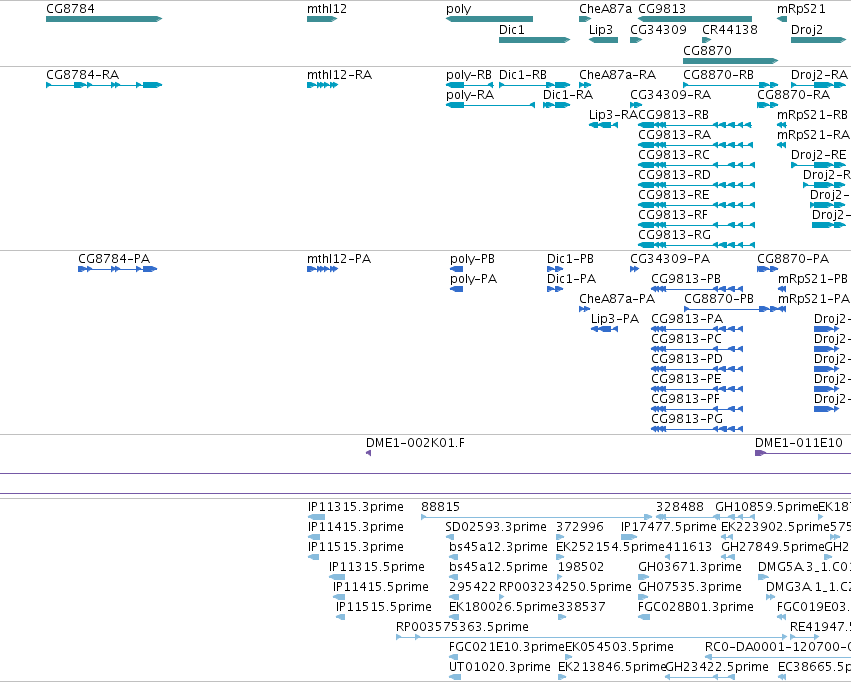Click the DME1-002K01.F feature label
The height and width of the screenshot is (682, 851).
tap(415, 443)
